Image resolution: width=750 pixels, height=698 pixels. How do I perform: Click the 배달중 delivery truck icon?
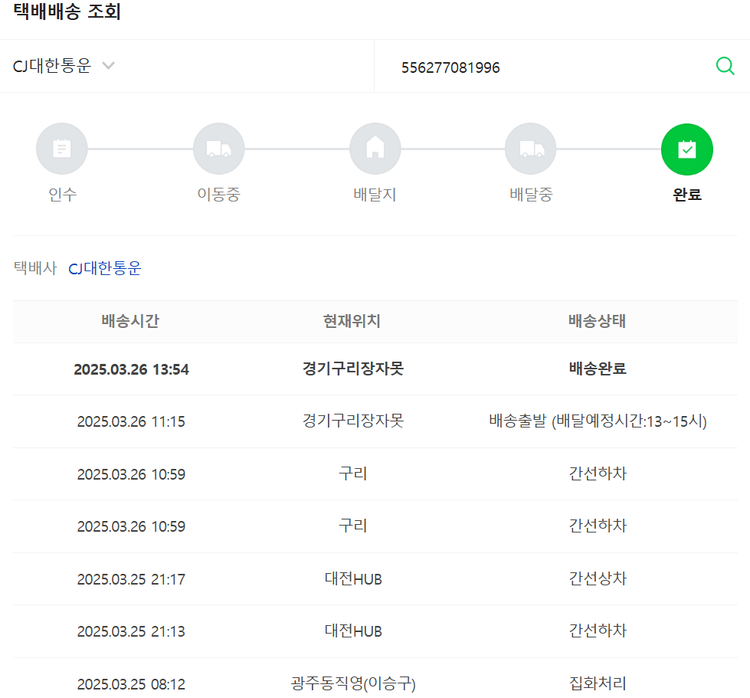tap(531, 149)
